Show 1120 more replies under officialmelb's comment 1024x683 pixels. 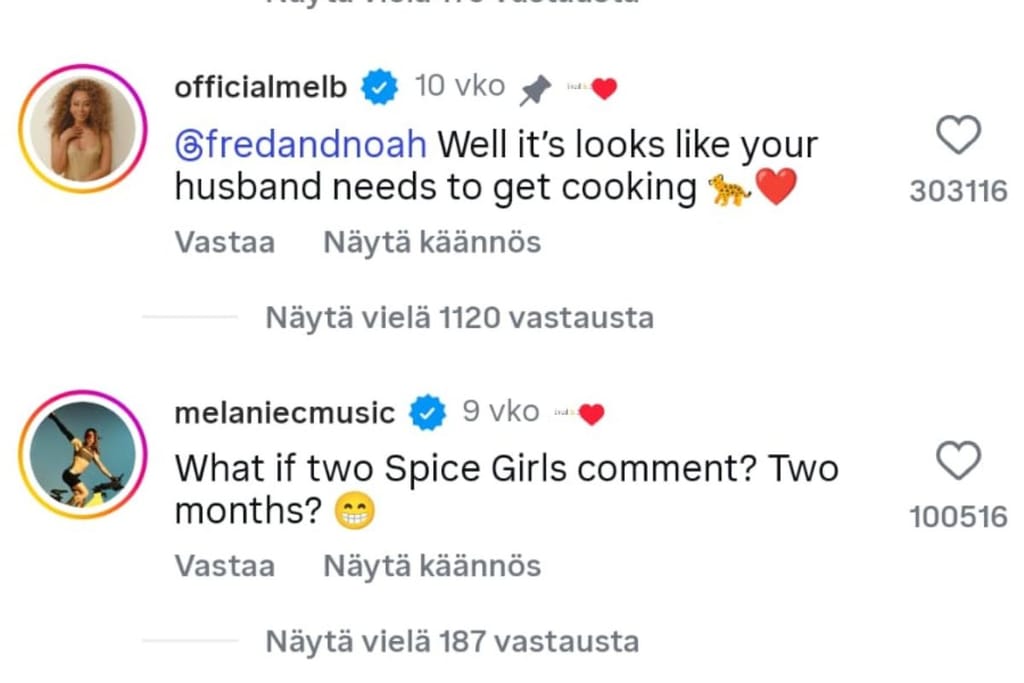coord(459,317)
